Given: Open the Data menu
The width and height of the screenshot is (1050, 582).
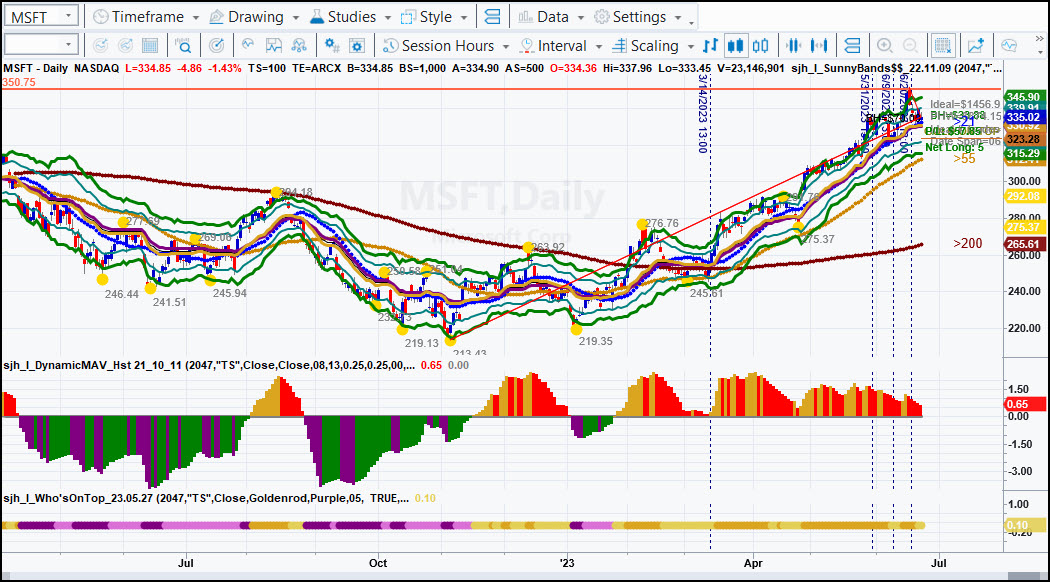Looking at the screenshot, I should point(544,17).
